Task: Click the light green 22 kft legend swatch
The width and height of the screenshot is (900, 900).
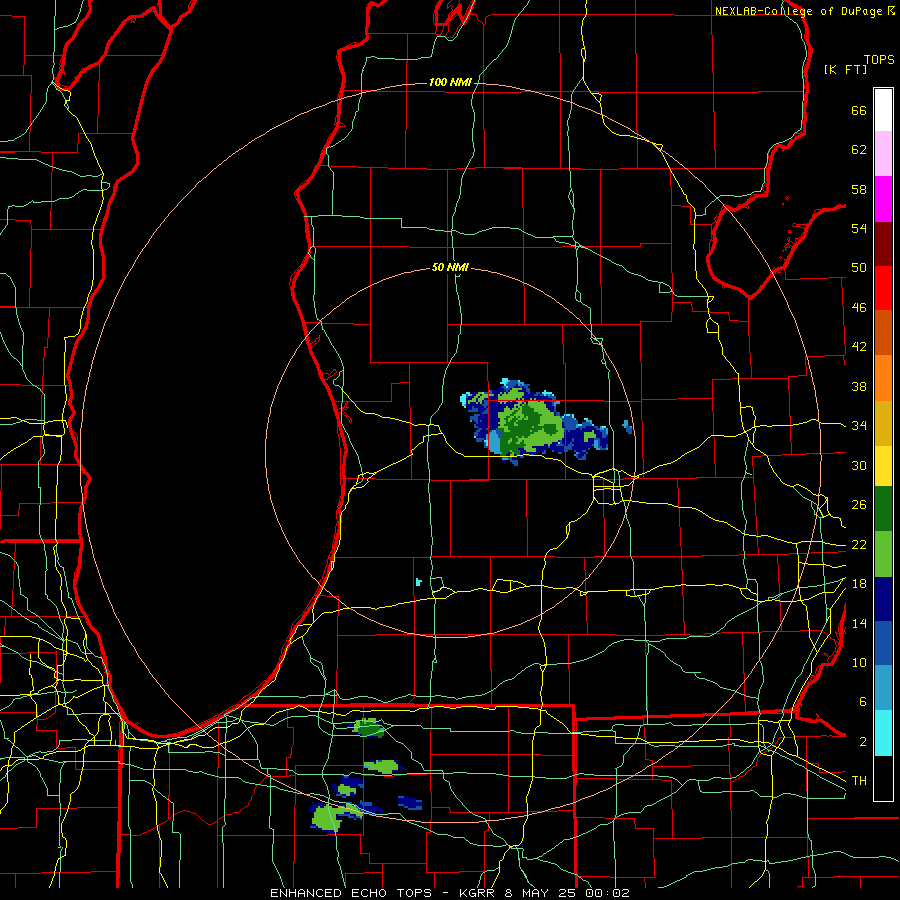Action: (883, 554)
